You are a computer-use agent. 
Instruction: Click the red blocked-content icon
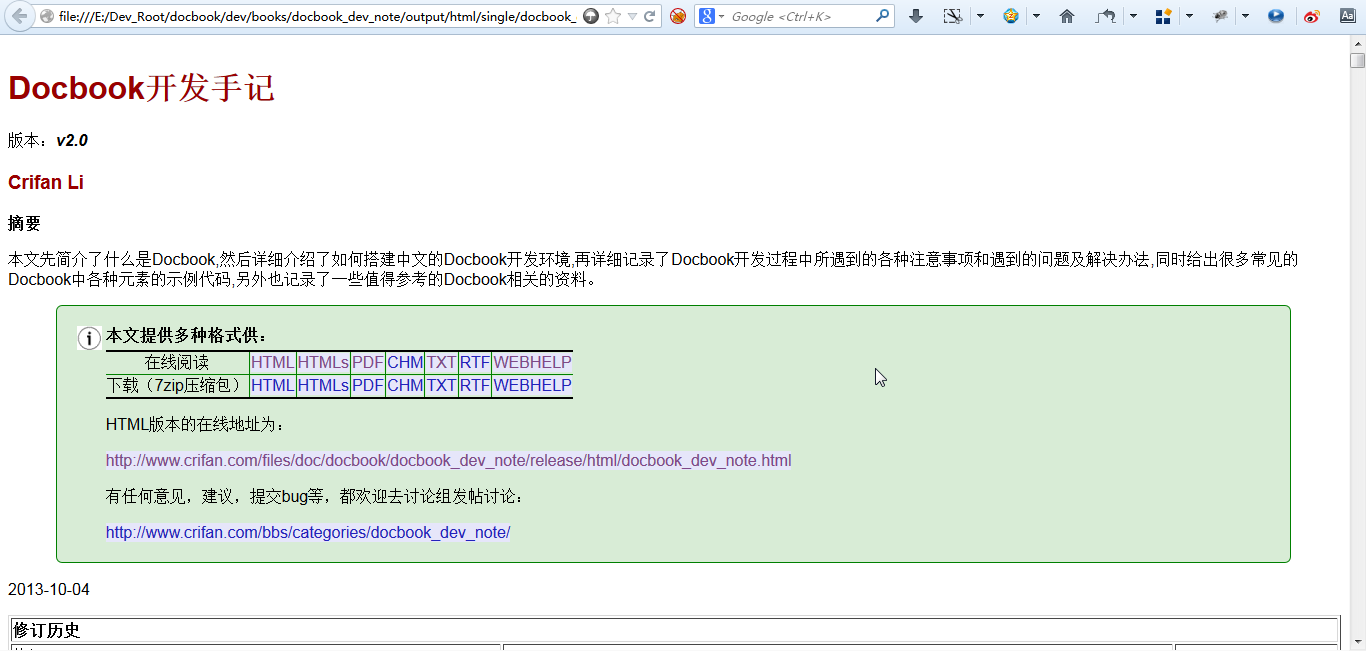[678, 16]
